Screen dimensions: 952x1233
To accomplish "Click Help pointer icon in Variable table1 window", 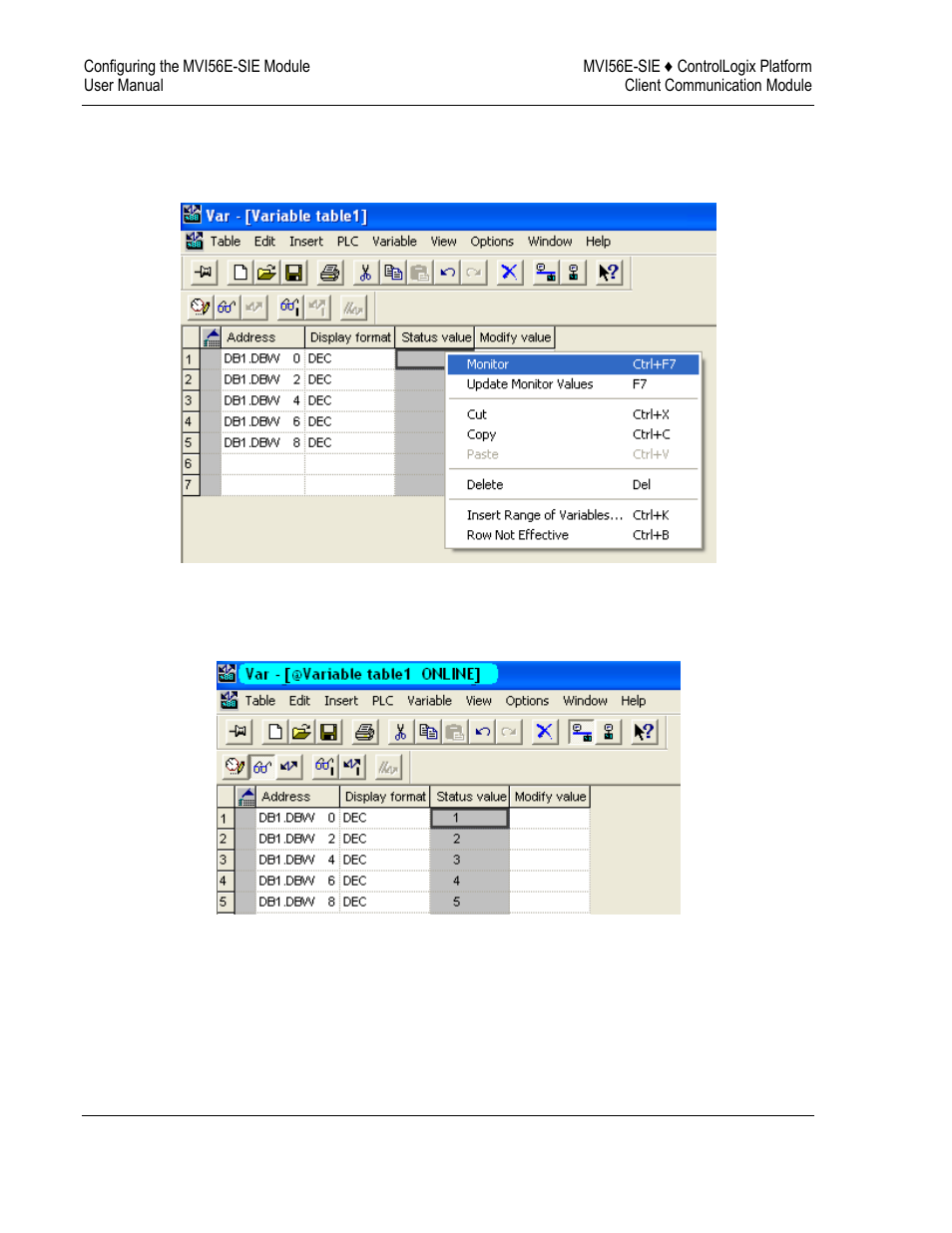I will pyautogui.click(x=609, y=273).
